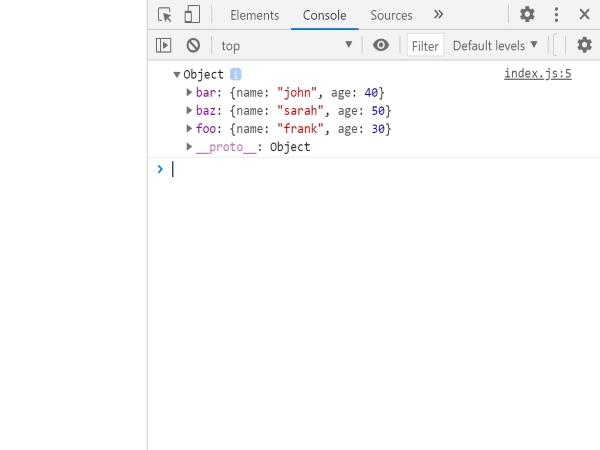The width and height of the screenshot is (600, 450).
Task: Toggle the live expression eye icon
Action: coord(380,45)
